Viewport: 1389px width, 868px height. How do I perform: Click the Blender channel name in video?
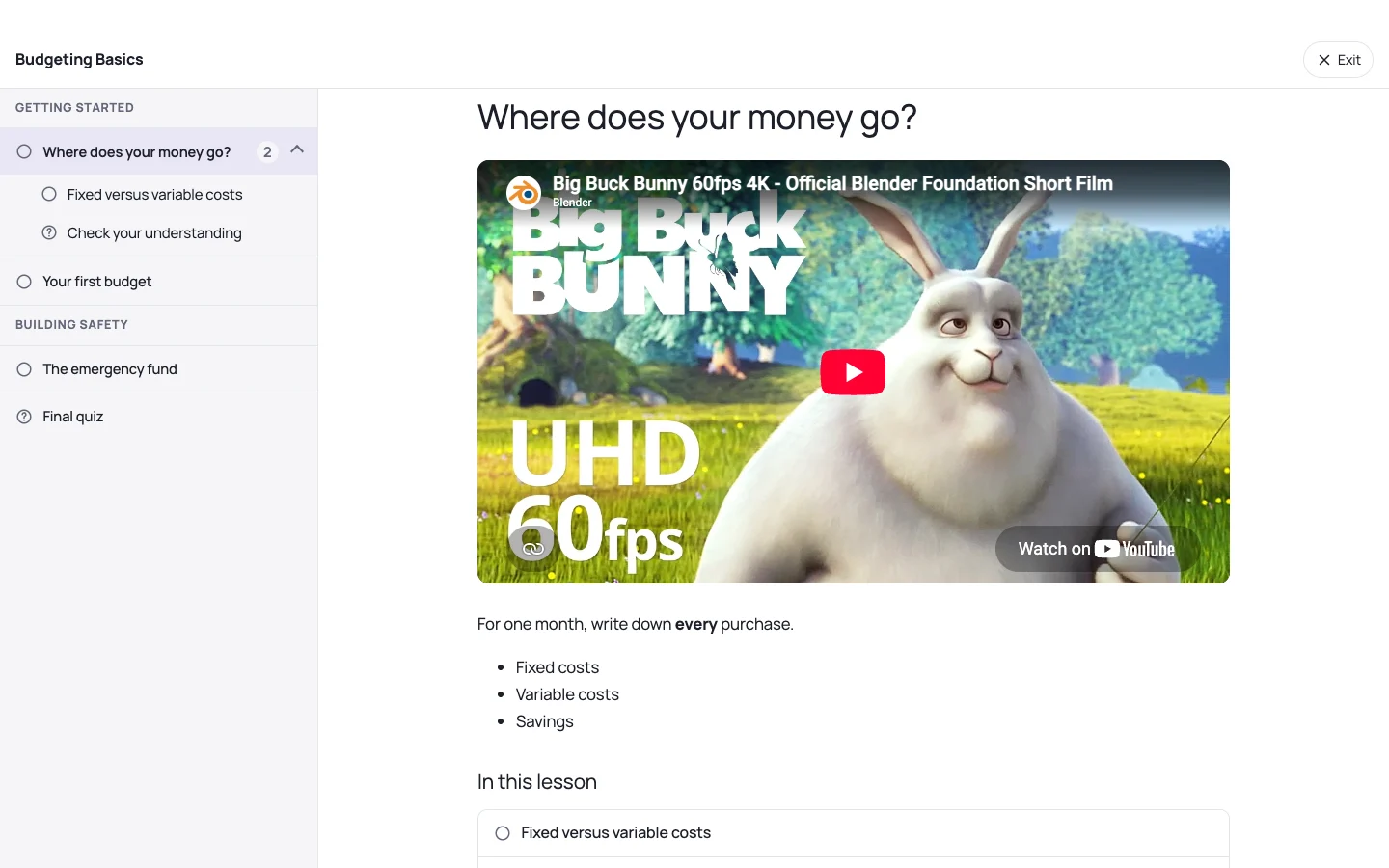(x=572, y=203)
